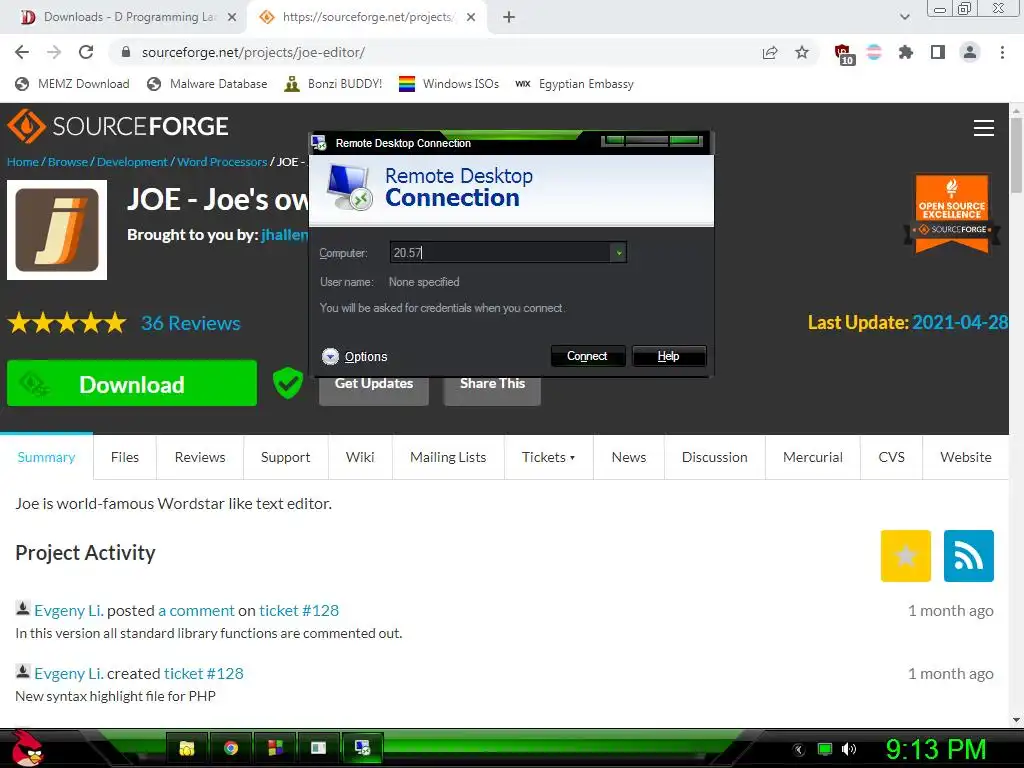Close the Downloads - D Programming tab
The height and width of the screenshot is (768, 1024).
point(232,17)
